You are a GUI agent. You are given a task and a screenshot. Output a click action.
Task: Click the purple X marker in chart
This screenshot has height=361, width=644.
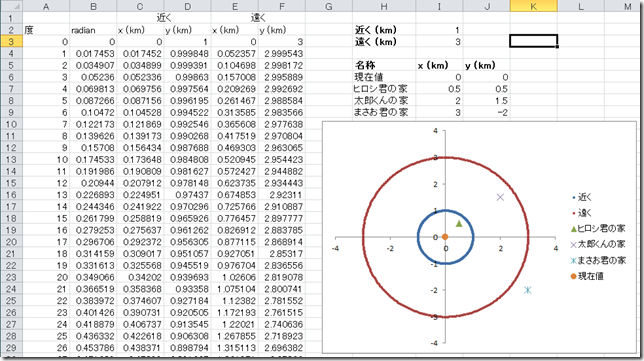[x=500, y=197]
